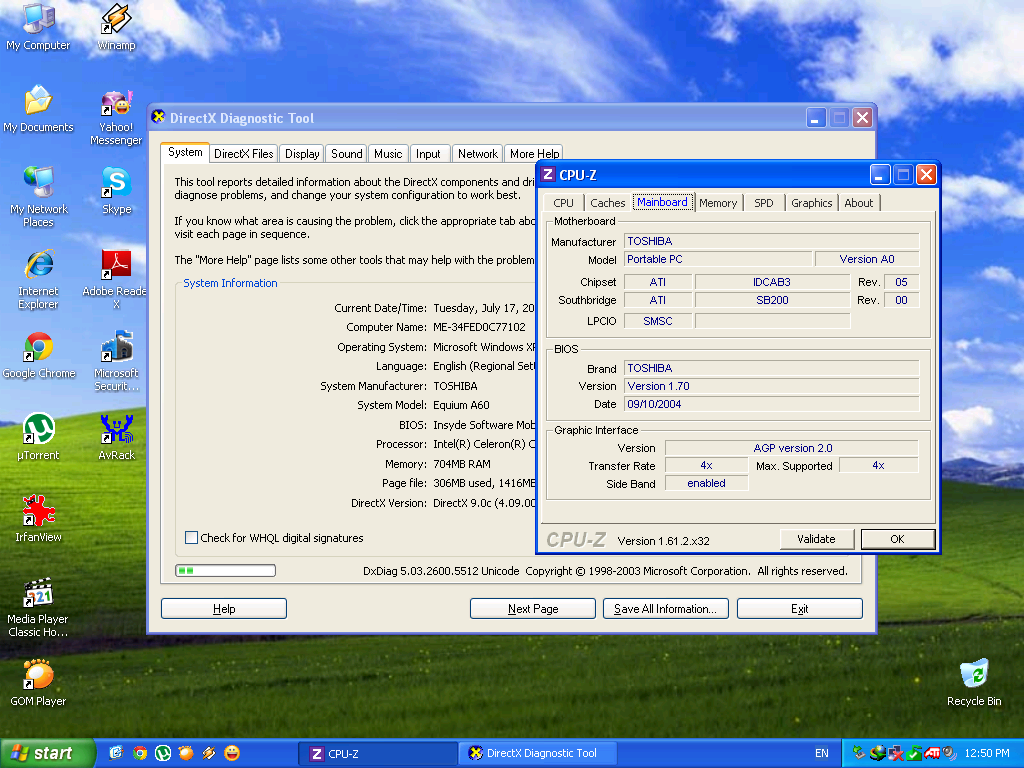
Task: Click EN language indicator on taskbar
Action: coord(821,753)
